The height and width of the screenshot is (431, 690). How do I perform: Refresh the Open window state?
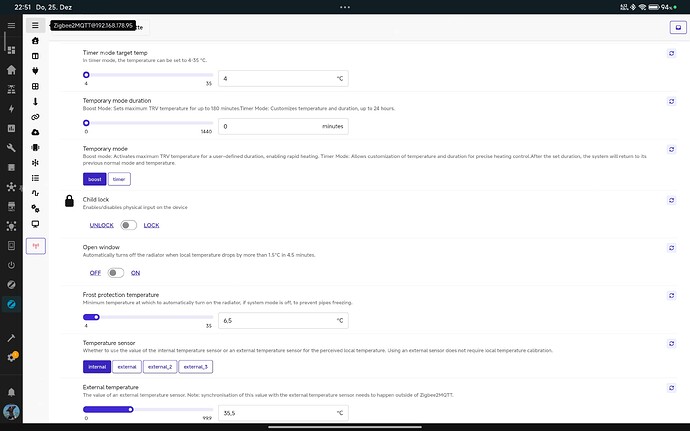coord(672,248)
